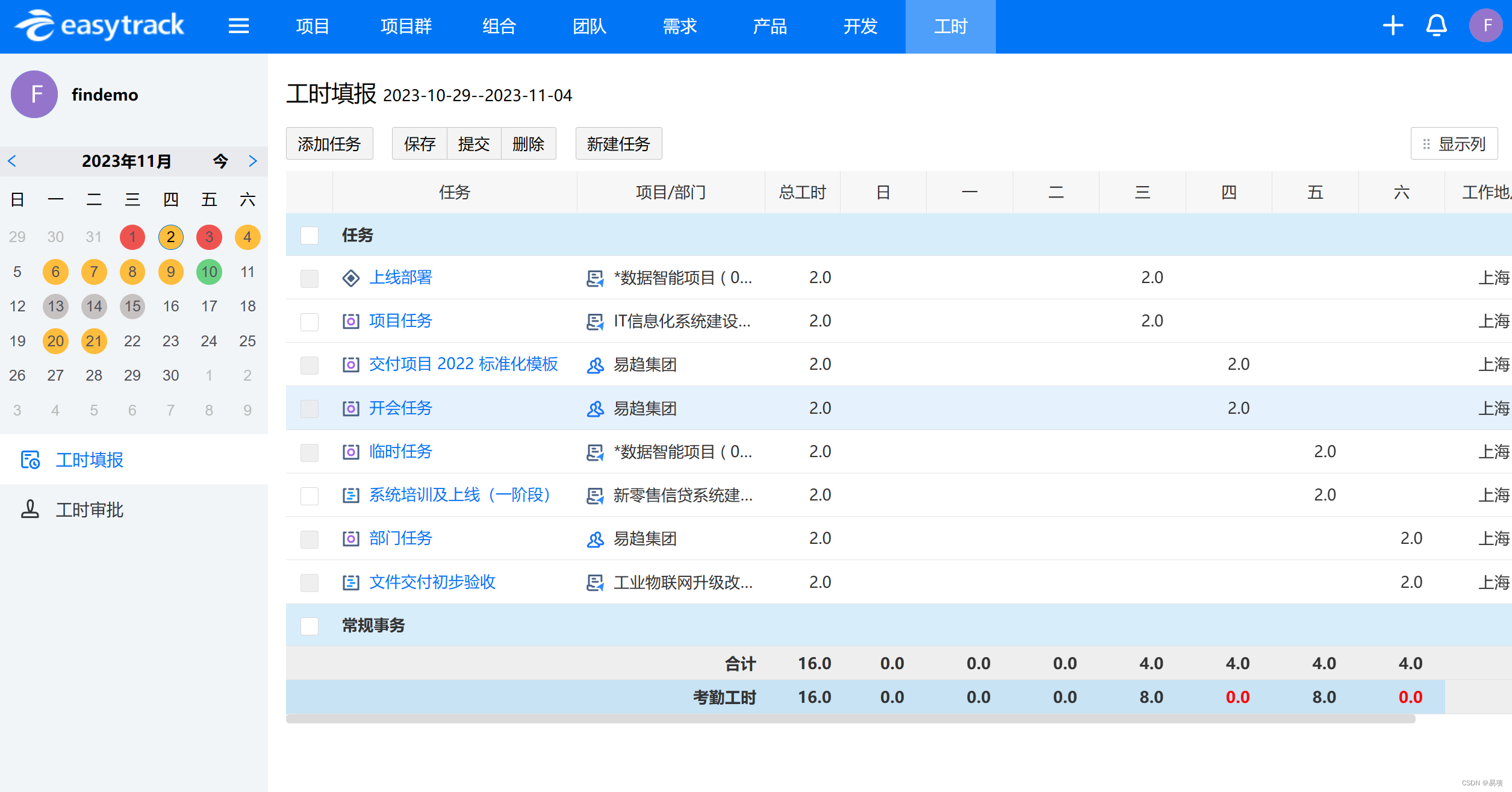Open the 显示列 column selector
This screenshot has height=792, width=1512.
point(1454,144)
